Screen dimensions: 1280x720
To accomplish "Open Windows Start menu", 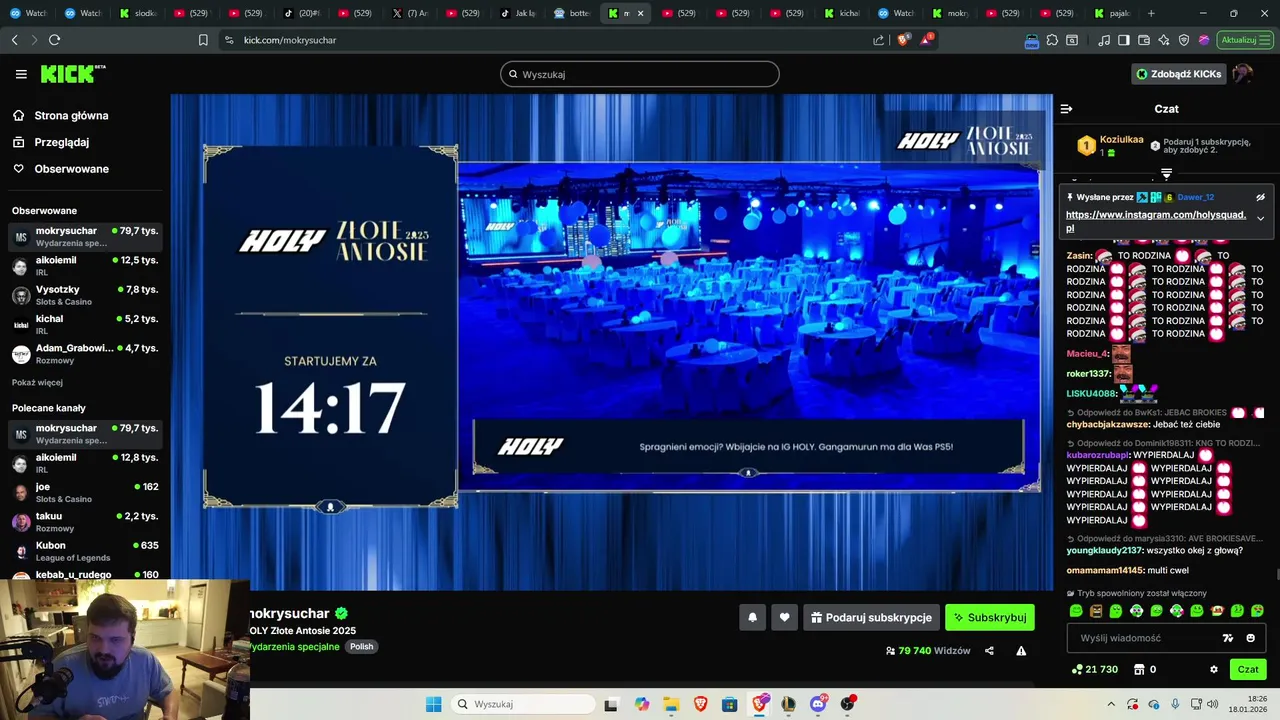I will coord(433,704).
